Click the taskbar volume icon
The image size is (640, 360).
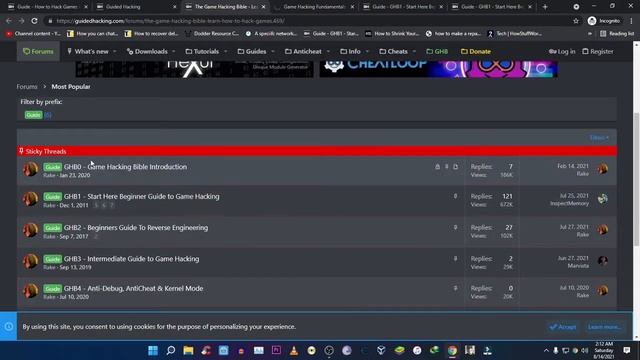[x=584, y=350]
